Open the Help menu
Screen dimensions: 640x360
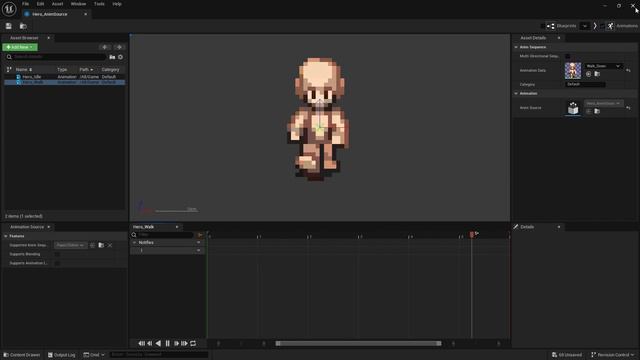click(117, 4)
